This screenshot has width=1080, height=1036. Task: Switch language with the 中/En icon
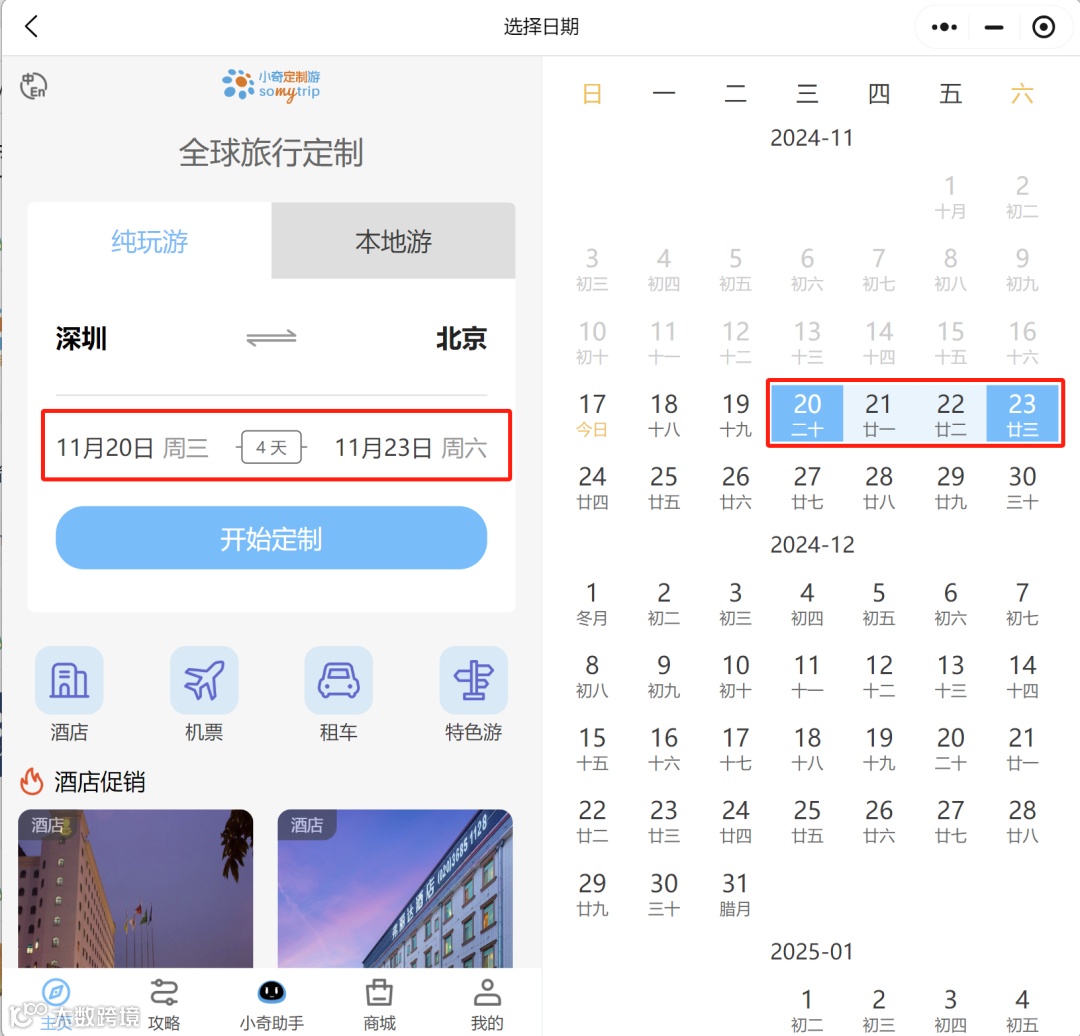33,86
